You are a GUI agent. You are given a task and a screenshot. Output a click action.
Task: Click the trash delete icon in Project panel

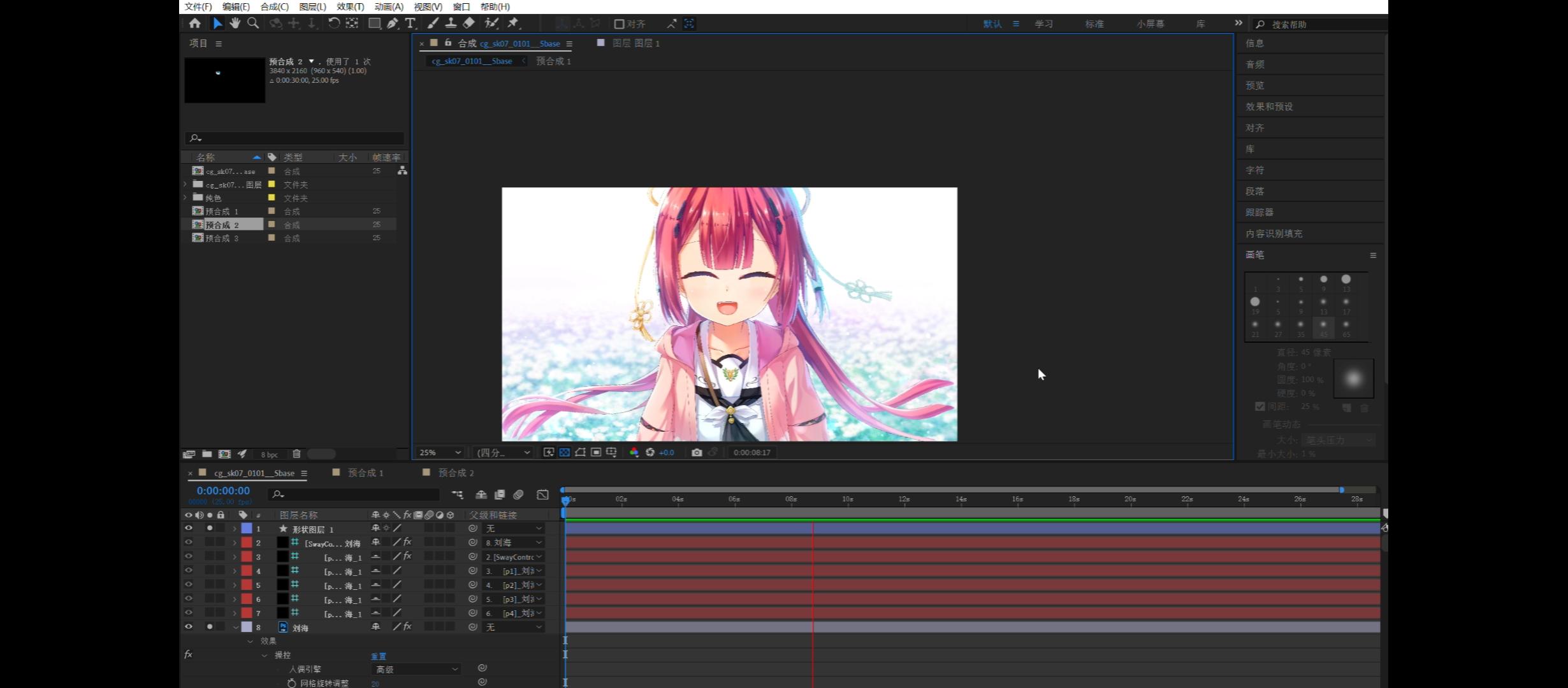tap(296, 454)
